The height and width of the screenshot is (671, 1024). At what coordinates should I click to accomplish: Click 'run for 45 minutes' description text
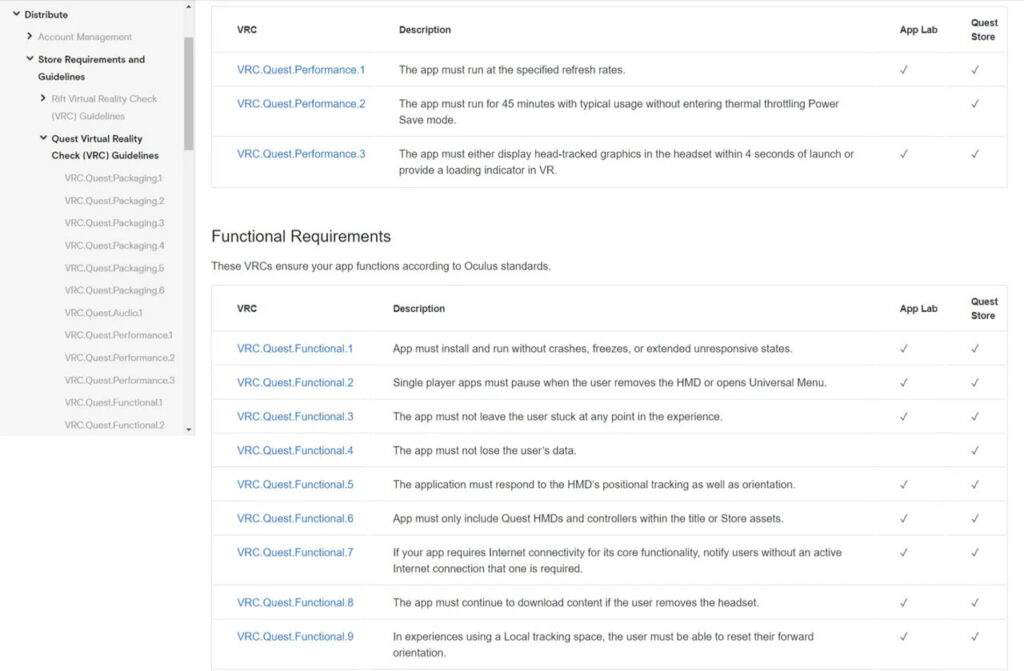click(x=618, y=112)
